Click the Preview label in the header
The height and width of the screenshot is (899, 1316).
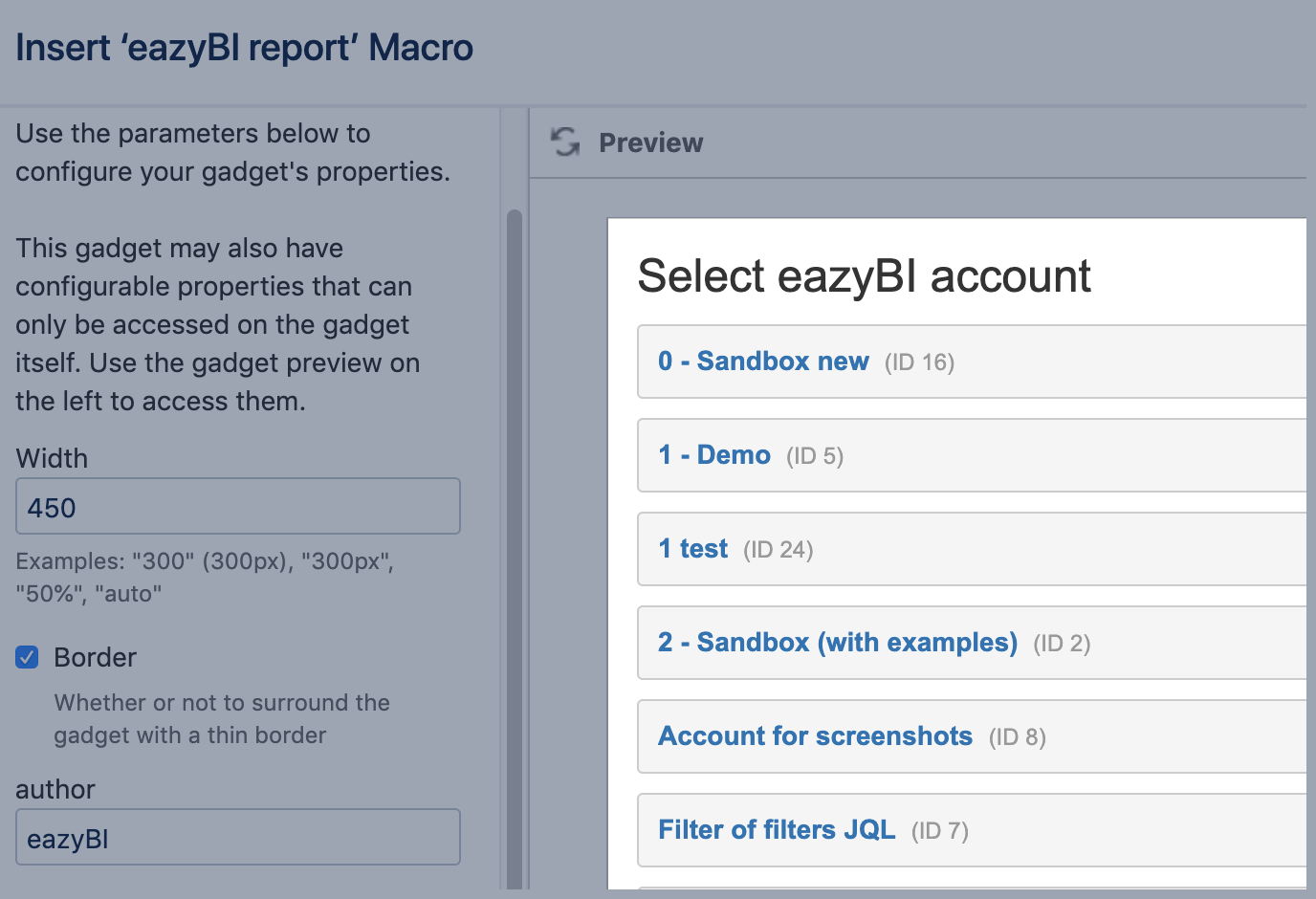point(650,143)
